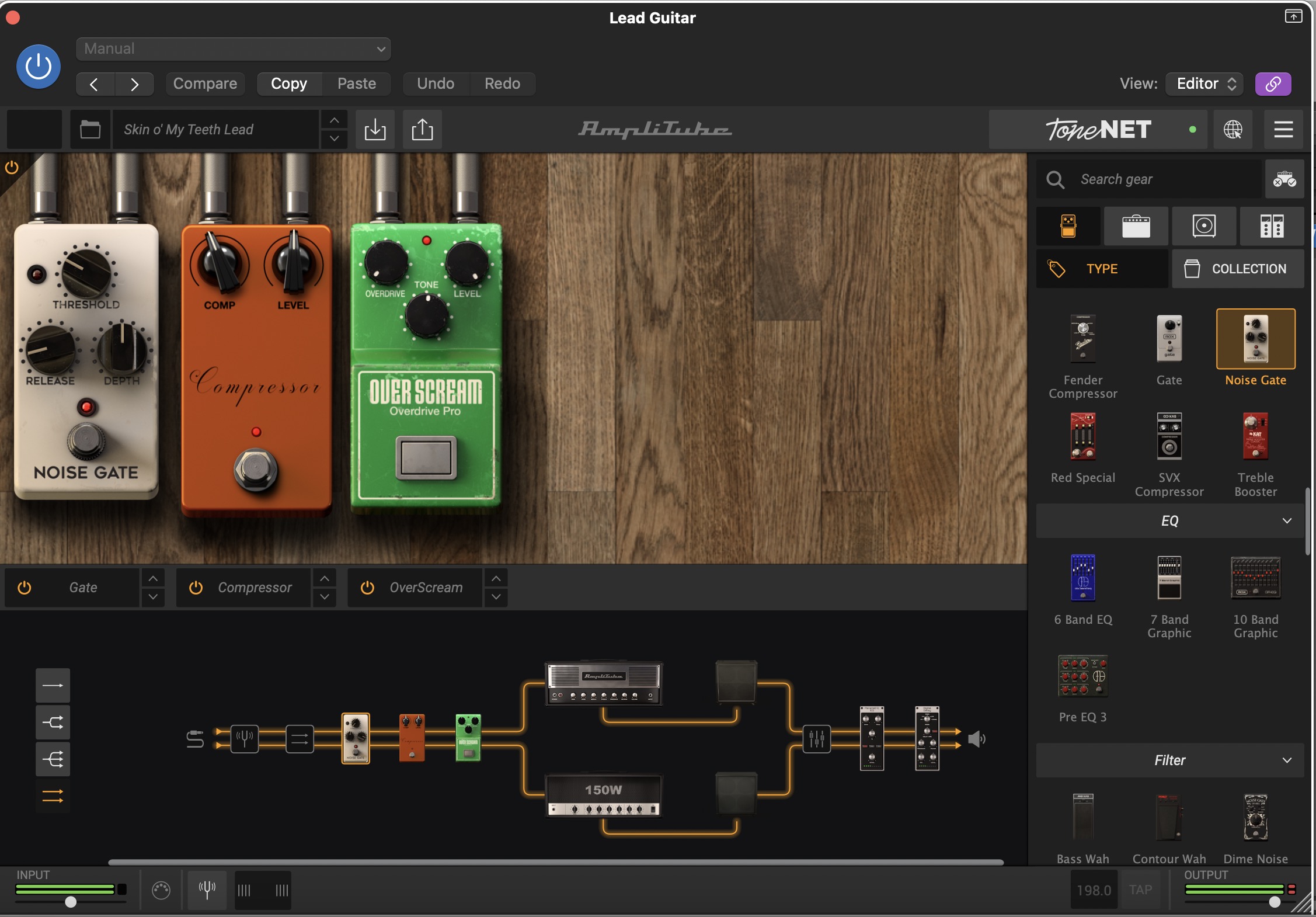This screenshot has height=917, width=1316.
Task: Open the hamburger main menu
Action: coord(1283,129)
